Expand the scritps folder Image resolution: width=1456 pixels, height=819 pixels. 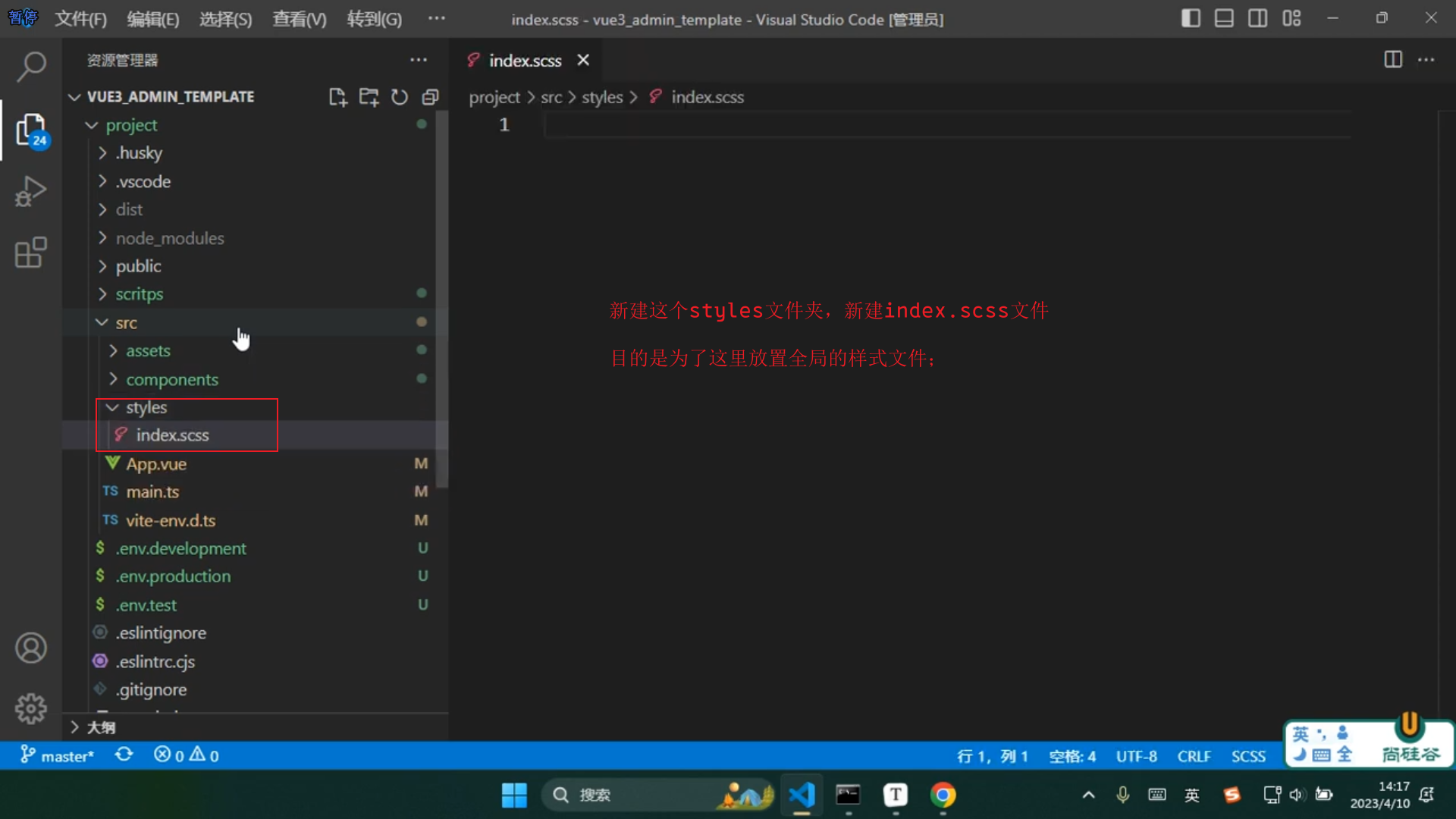[x=139, y=295]
